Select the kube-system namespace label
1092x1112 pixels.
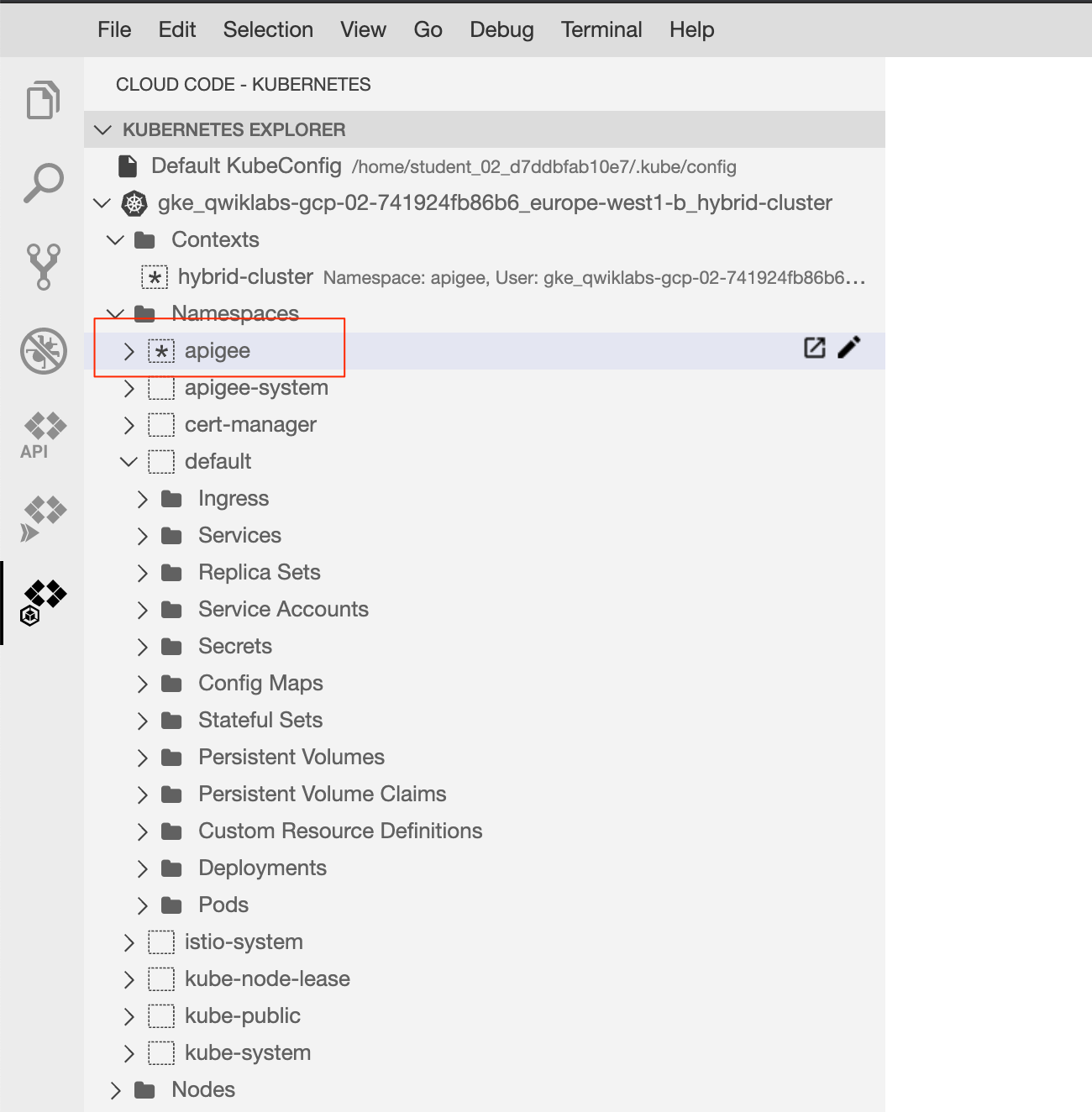click(248, 1053)
